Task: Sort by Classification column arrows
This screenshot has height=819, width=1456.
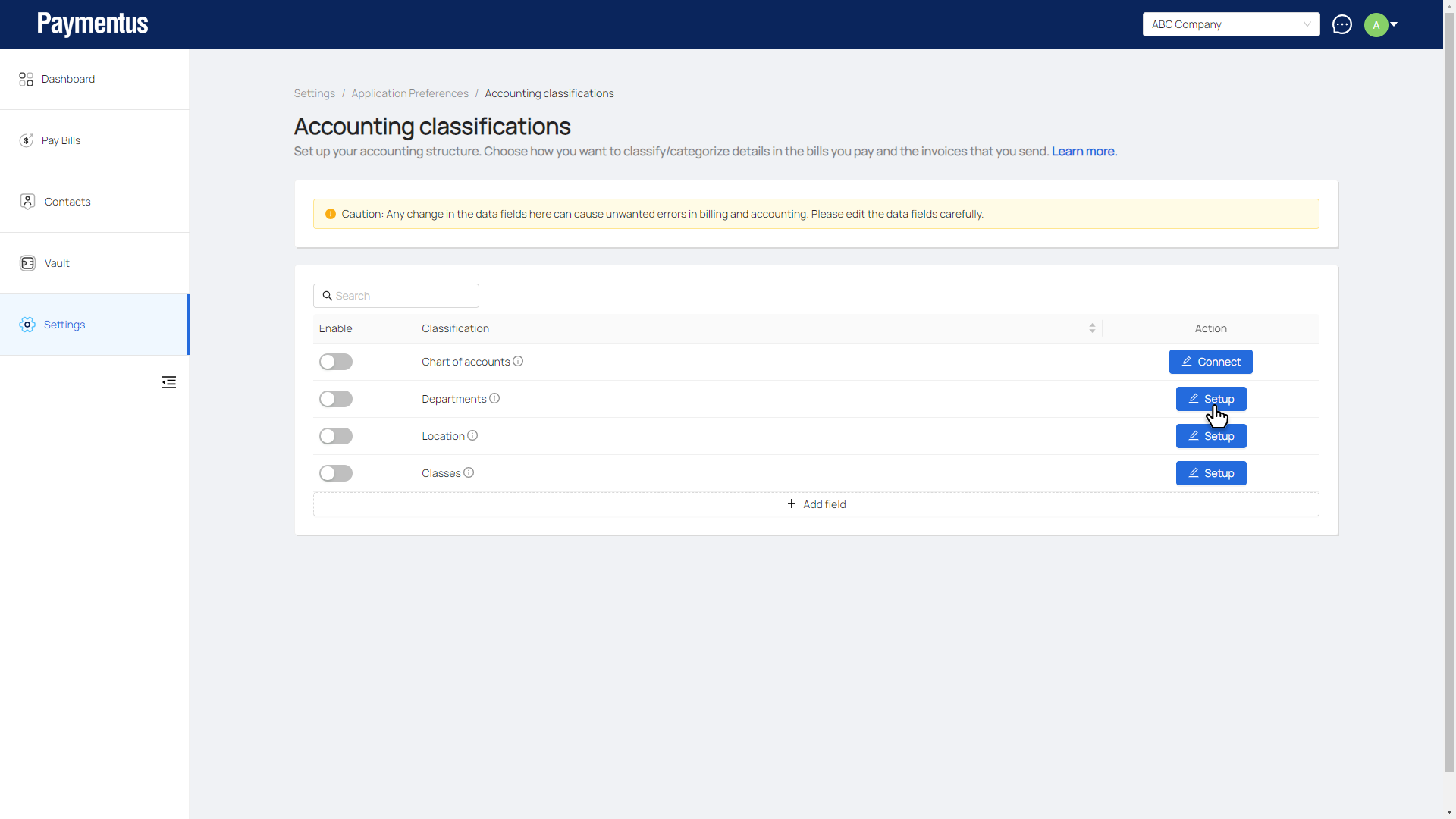Action: 1092,328
